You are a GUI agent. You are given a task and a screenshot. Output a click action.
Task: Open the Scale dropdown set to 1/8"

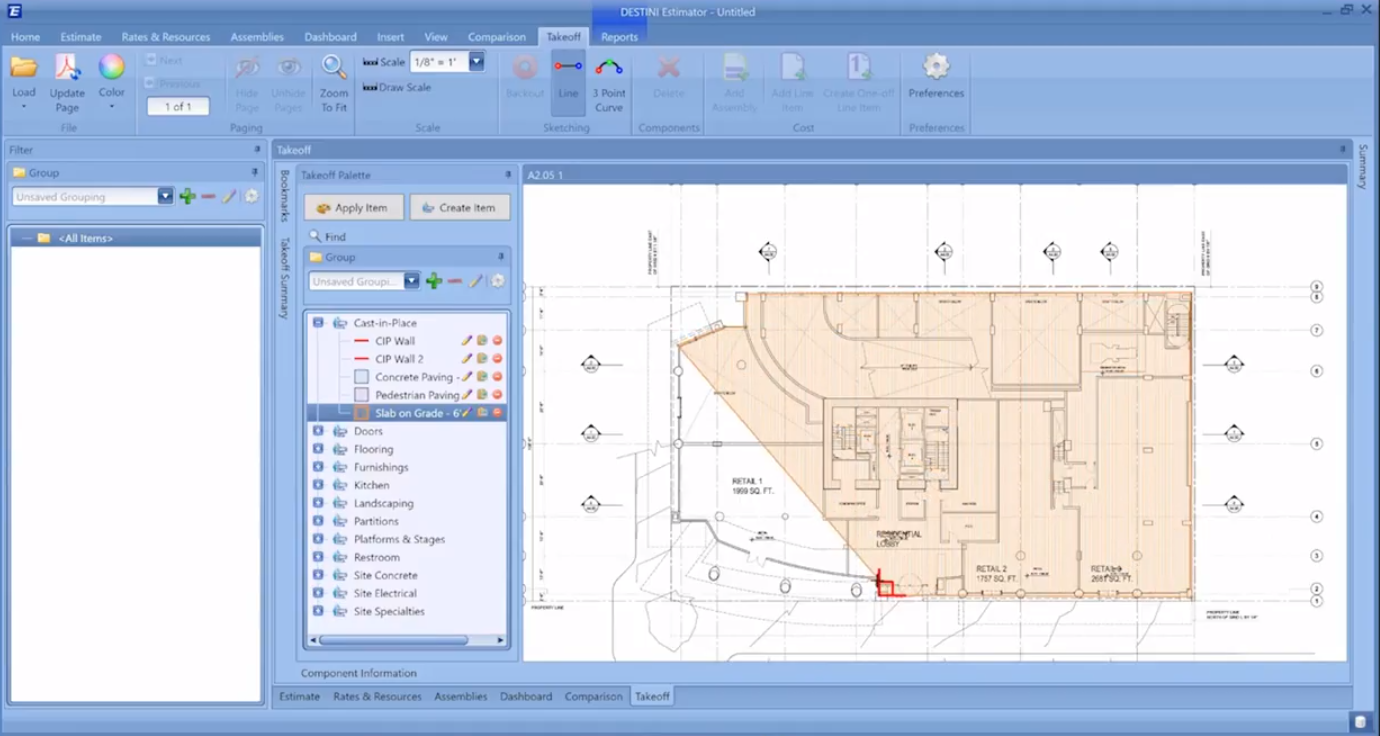pos(477,61)
